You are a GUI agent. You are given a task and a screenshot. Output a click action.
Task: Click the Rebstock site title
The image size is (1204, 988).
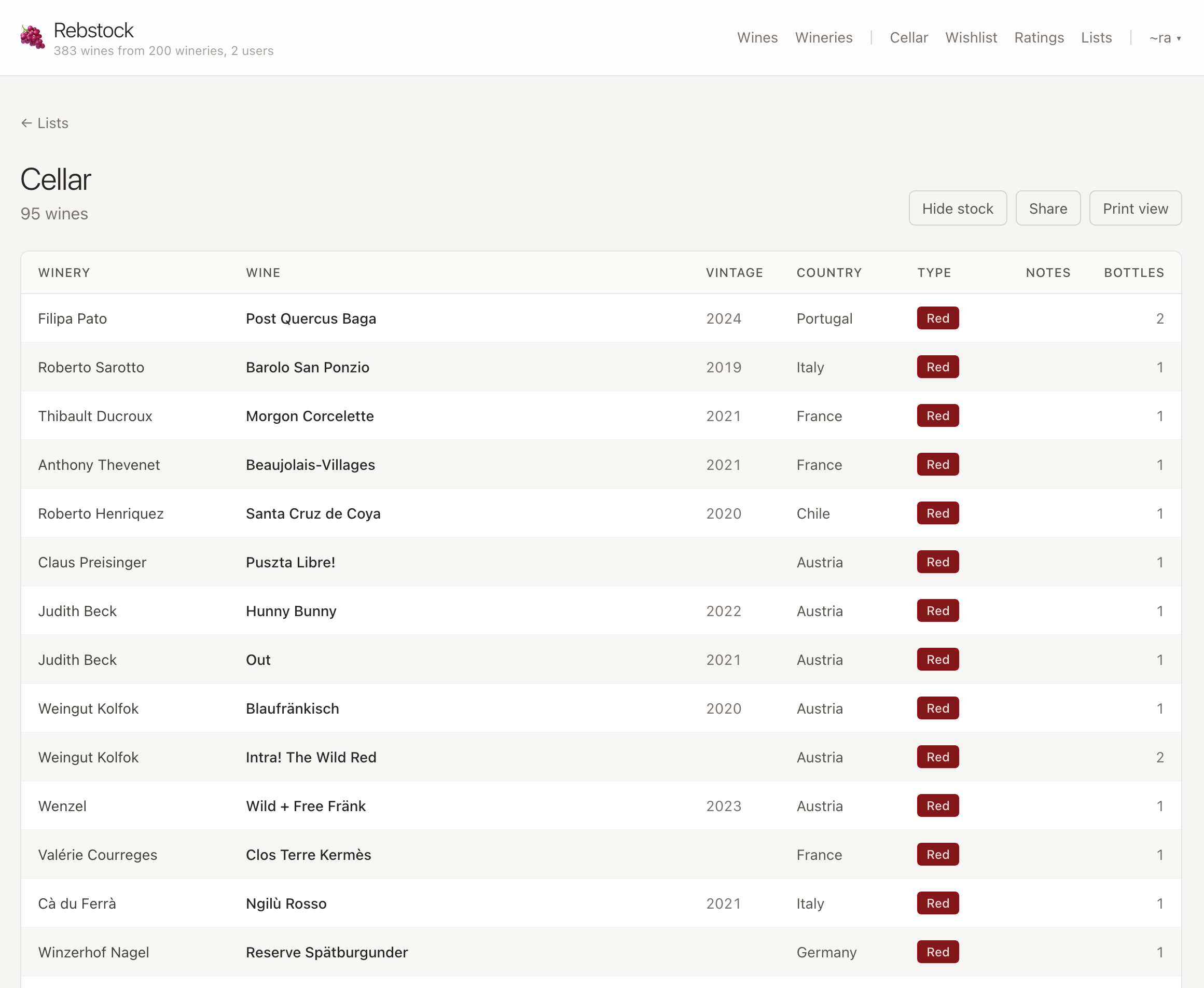[93, 30]
